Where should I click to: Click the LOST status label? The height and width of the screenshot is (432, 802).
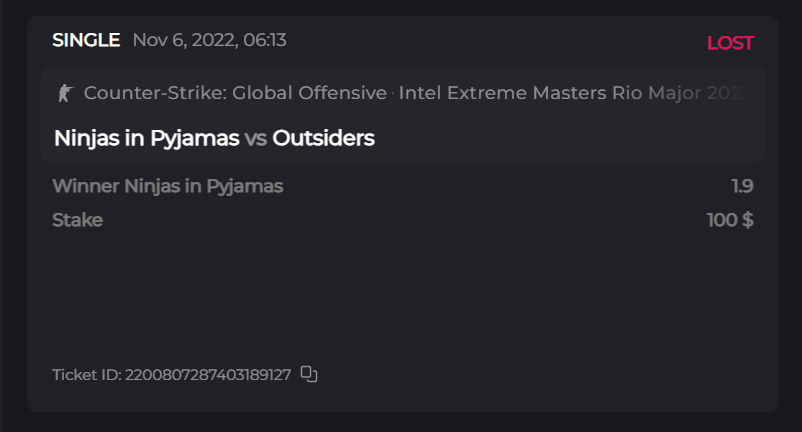point(730,43)
